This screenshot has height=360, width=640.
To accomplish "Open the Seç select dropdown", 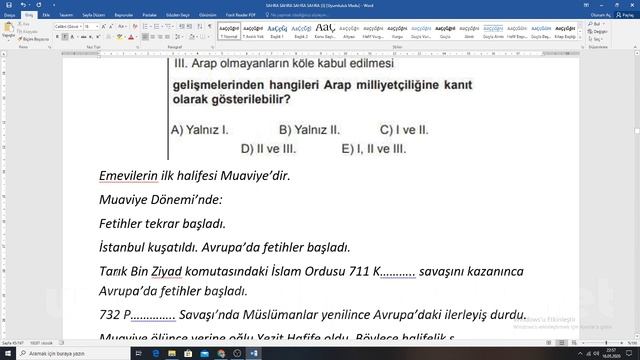I will 596,39.
